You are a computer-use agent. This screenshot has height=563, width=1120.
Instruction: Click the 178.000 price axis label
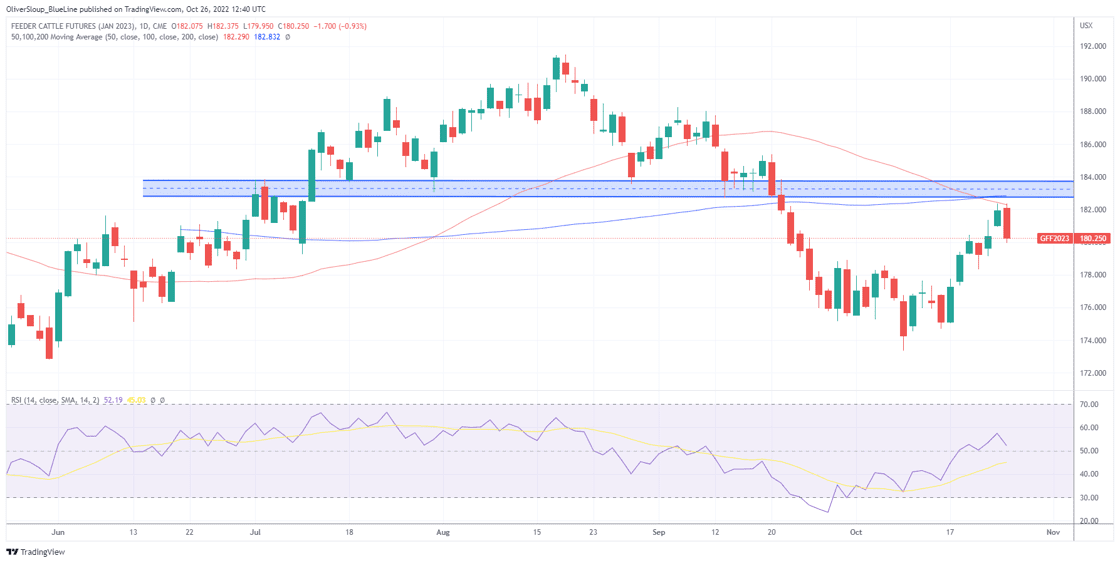point(1091,275)
